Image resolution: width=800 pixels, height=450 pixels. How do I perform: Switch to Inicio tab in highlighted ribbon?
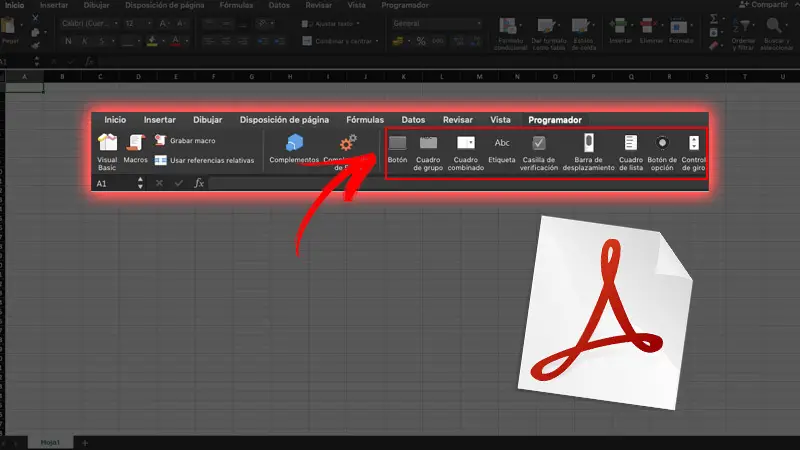click(x=115, y=120)
